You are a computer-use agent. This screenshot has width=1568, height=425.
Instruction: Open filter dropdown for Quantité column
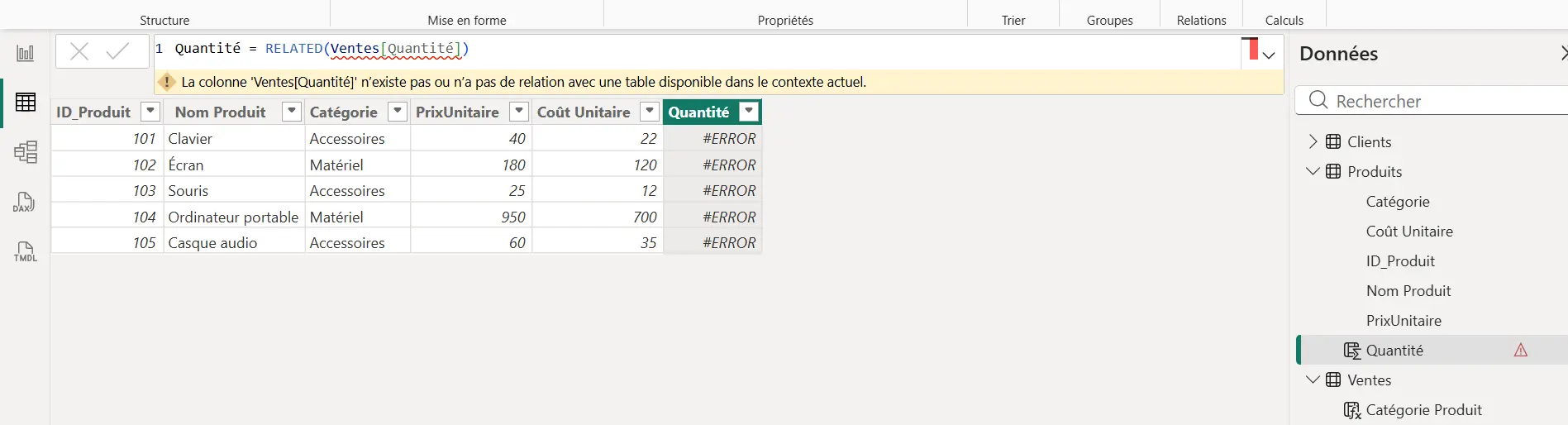[749, 112]
